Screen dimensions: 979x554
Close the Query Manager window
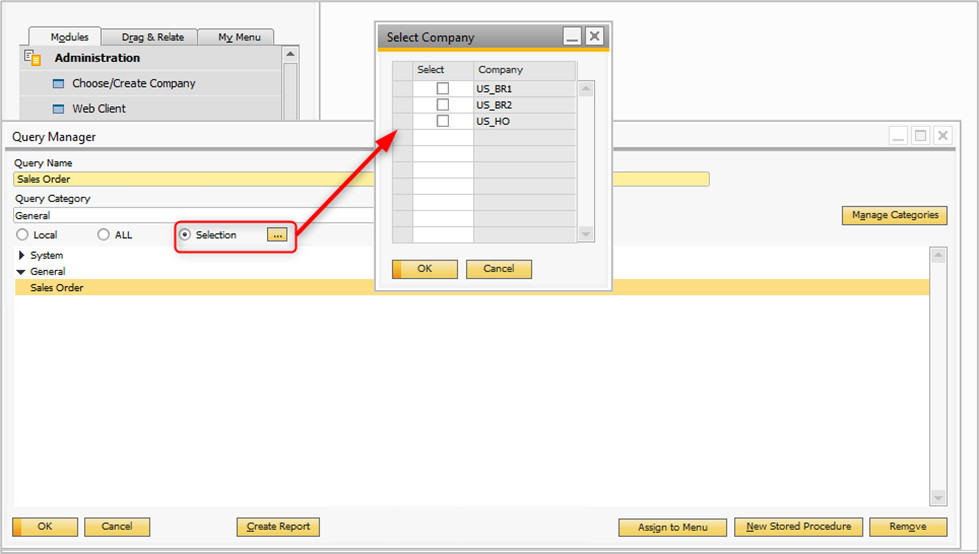tap(942, 135)
